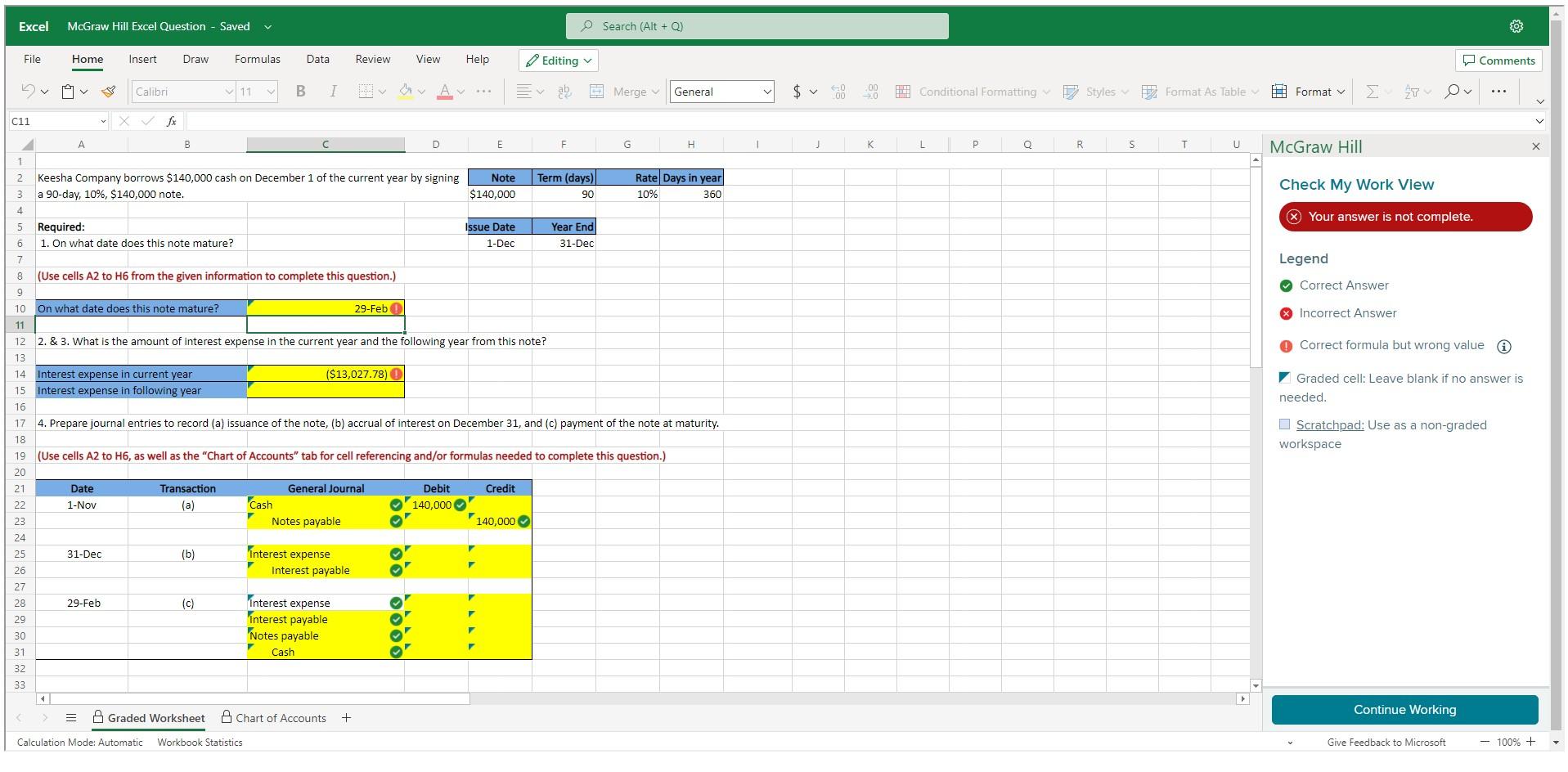Toggle Italic formatting
Viewport: 1568px width, 772px height.
(x=333, y=92)
